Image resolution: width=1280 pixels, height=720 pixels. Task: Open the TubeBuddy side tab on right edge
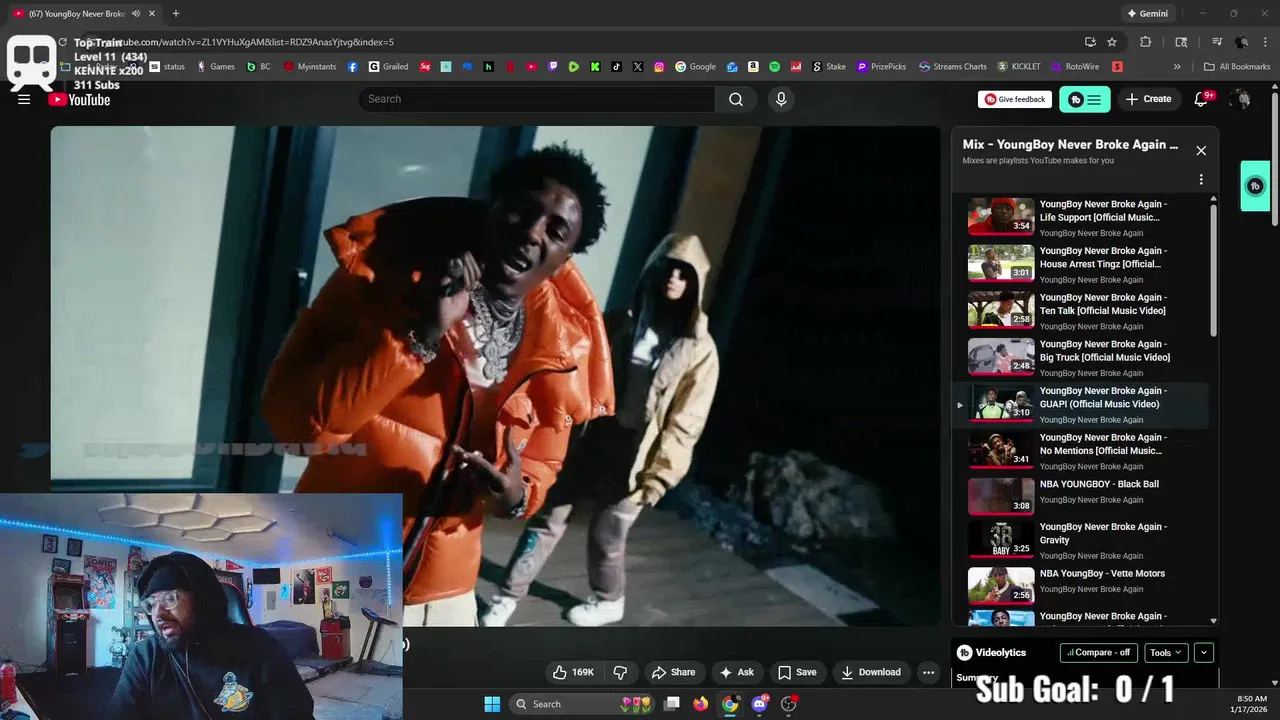(x=1255, y=186)
